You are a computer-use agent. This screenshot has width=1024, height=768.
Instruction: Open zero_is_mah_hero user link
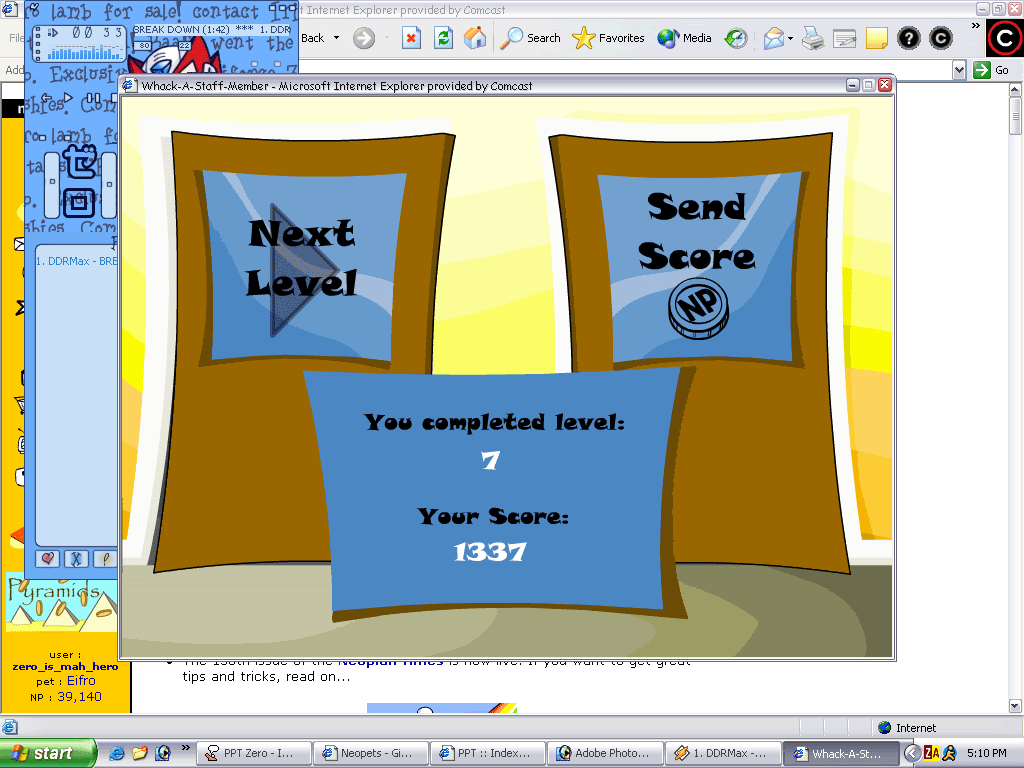(x=65, y=667)
